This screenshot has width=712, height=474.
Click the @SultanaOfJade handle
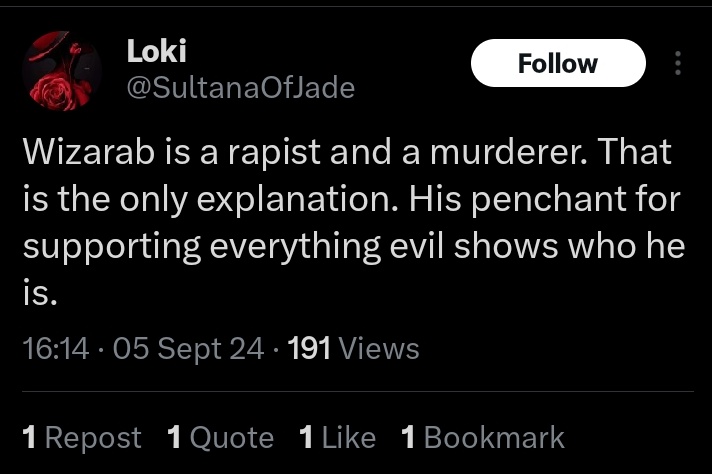tap(240, 88)
